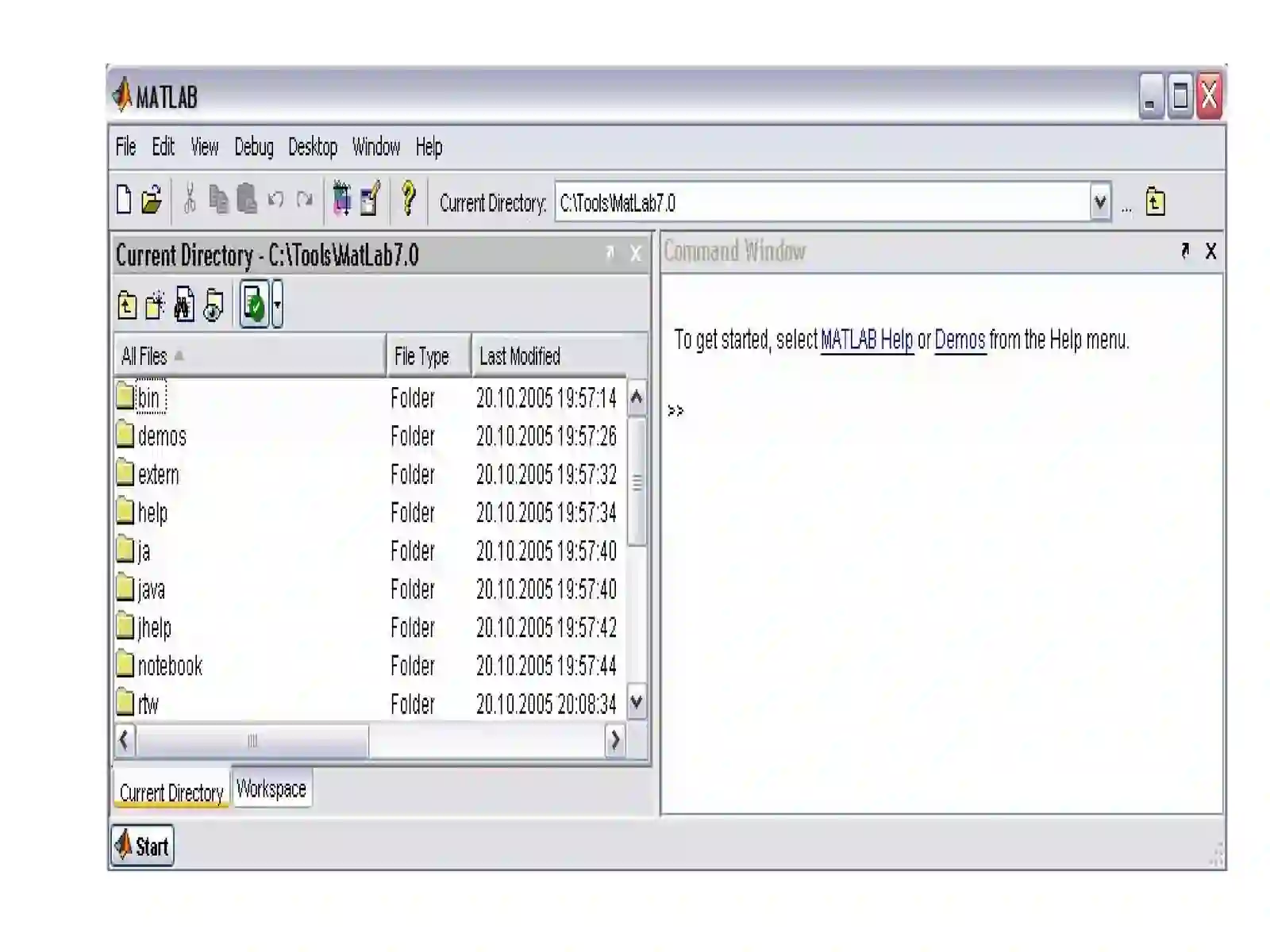Open the View menu
This screenshot has width=1270, height=952.
[x=204, y=147]
